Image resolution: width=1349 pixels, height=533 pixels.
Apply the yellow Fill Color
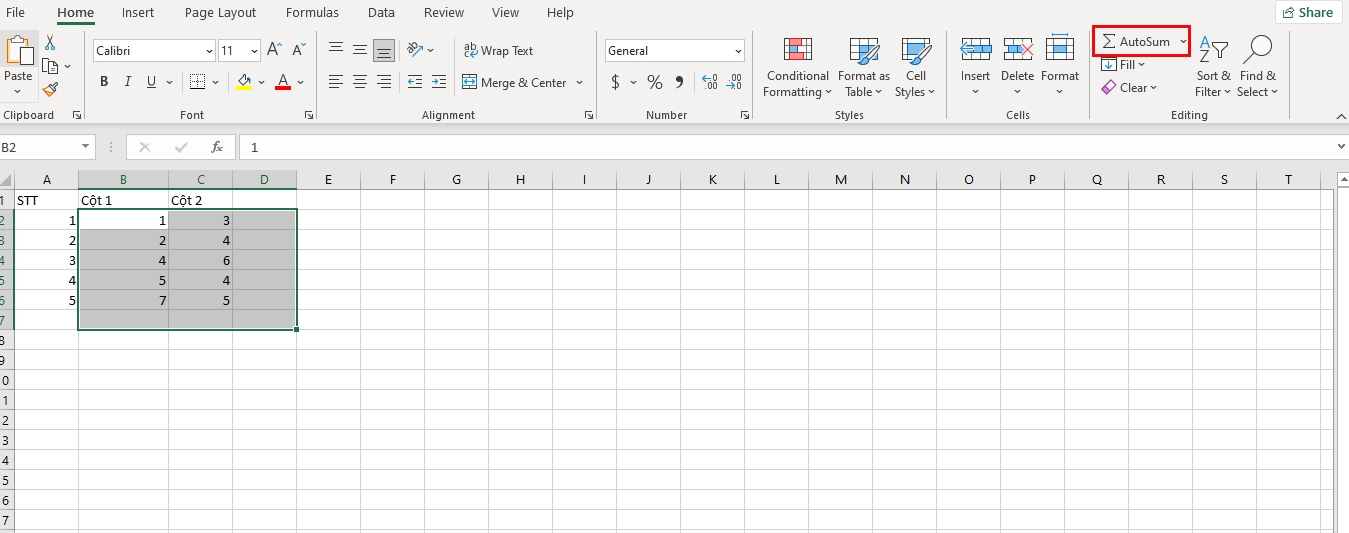[244, 82]
